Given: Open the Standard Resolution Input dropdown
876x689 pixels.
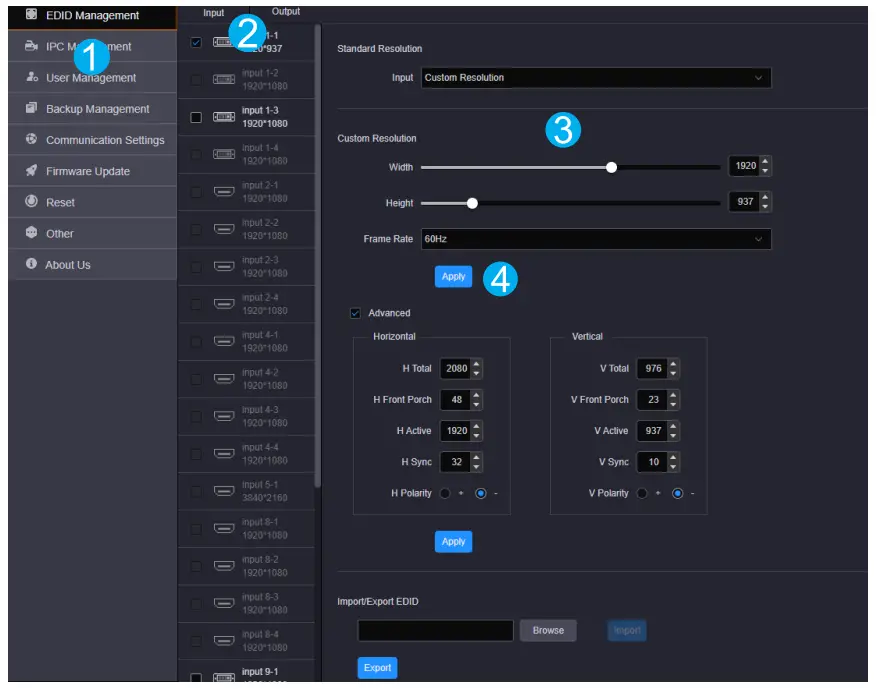Looking at the screenshot, I should tap(596, 78).
